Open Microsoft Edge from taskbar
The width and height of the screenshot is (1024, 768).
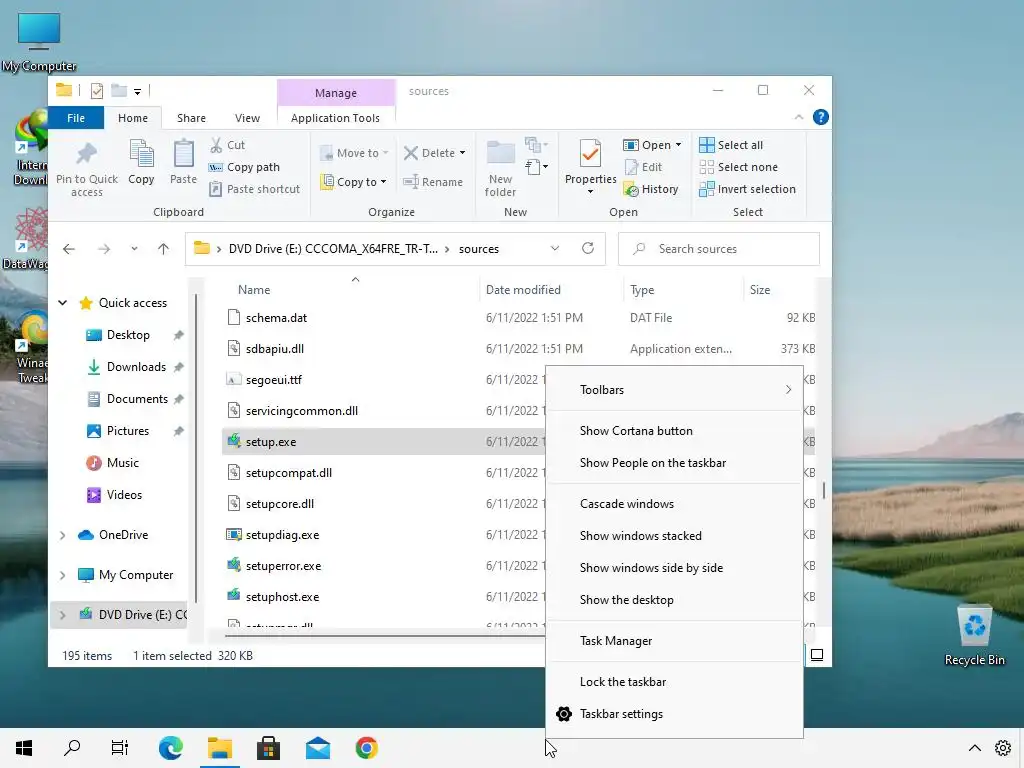[x=170, y=748]
